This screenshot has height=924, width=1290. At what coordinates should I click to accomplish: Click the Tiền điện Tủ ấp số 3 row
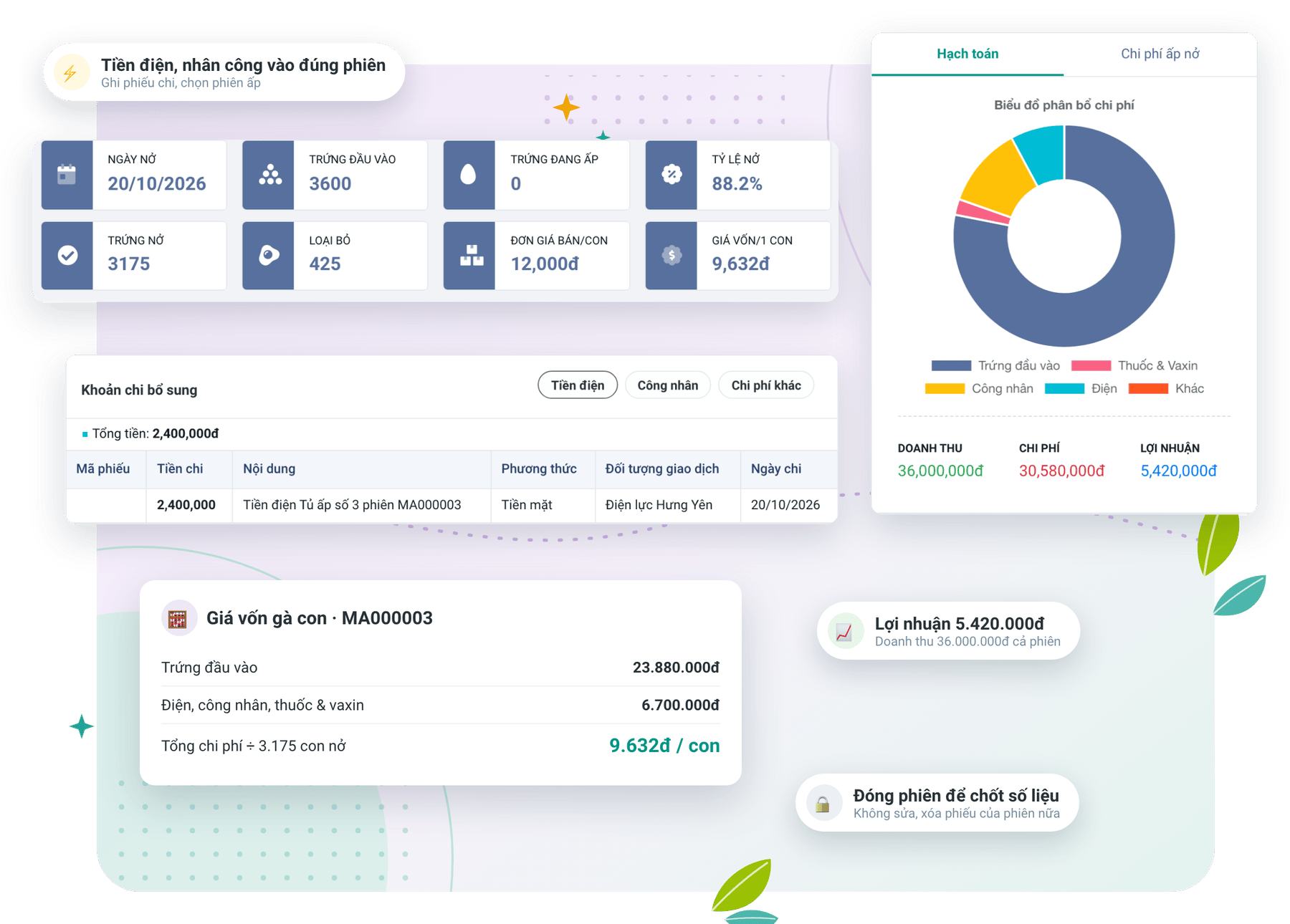(451, 505)
